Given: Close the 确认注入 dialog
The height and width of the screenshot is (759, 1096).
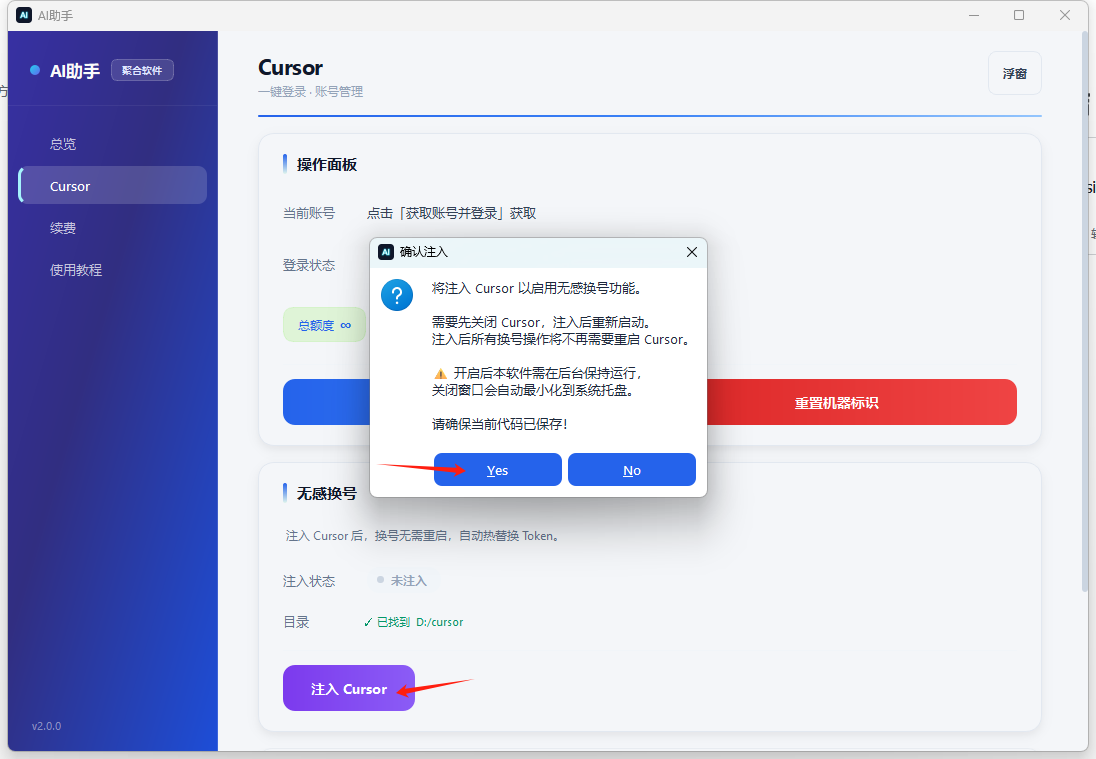Looking at the screenshot, I should point(691,252).
